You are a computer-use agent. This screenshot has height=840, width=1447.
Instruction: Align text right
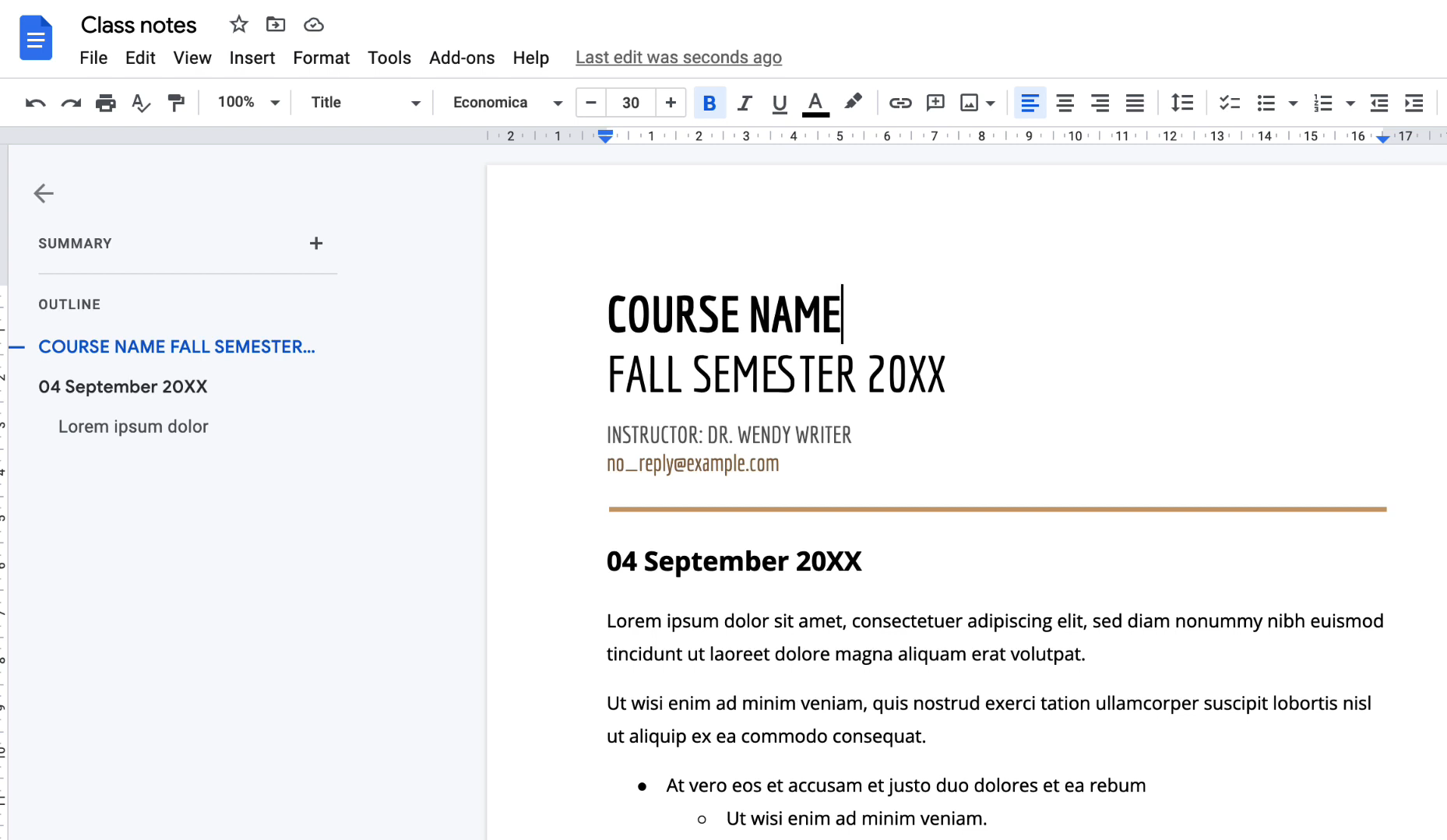pyautogui.click(x=1100, y=103)
